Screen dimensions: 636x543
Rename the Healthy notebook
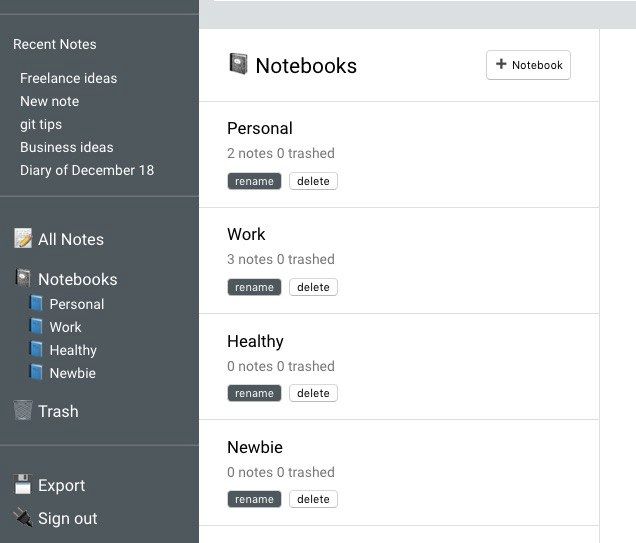click(254, 393)
